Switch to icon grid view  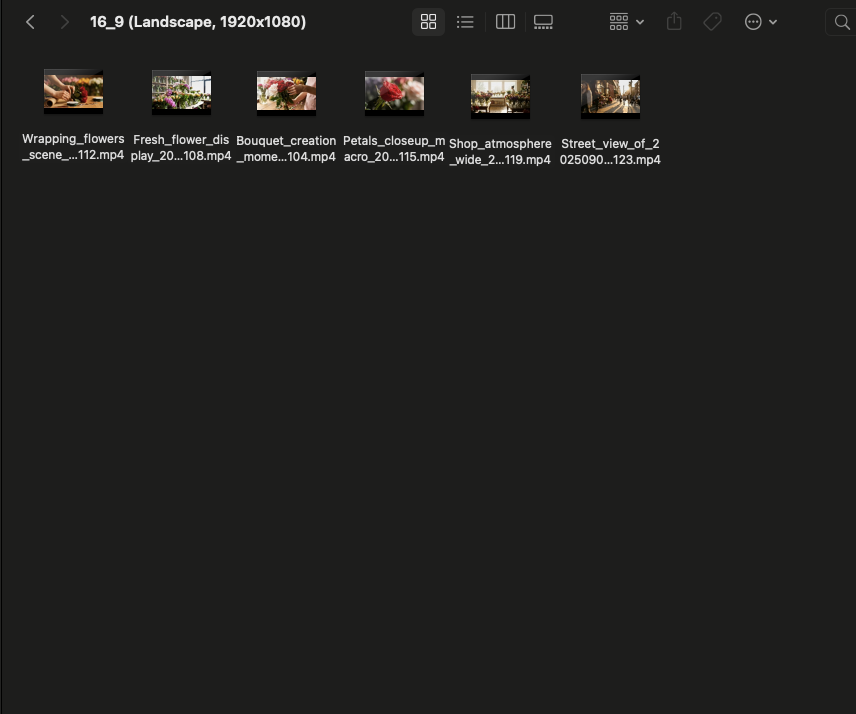pos(428,22)
